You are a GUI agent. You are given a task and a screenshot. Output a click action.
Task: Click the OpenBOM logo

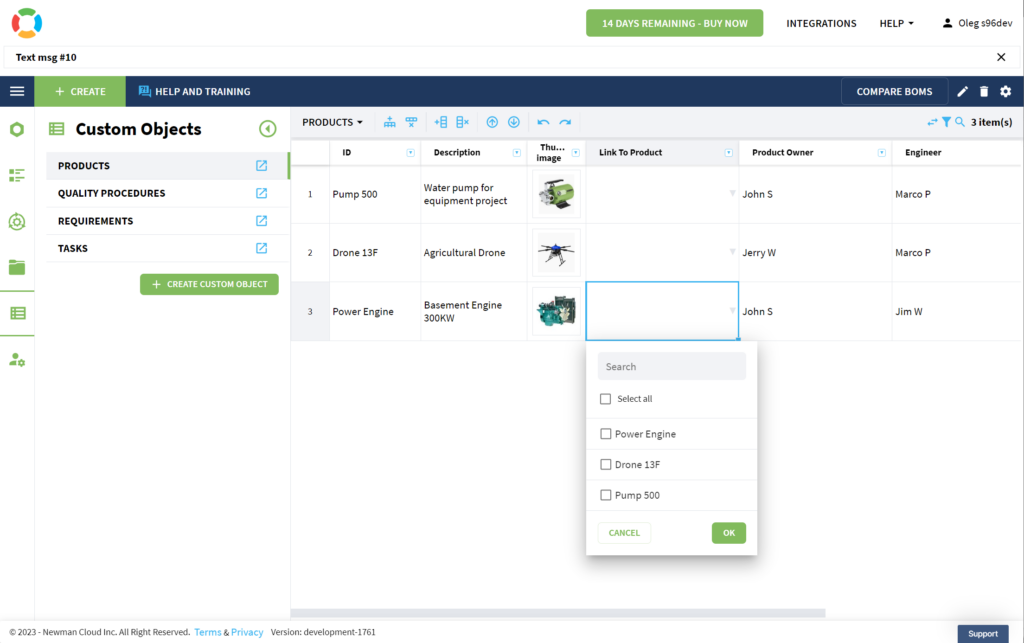point(27,23)
